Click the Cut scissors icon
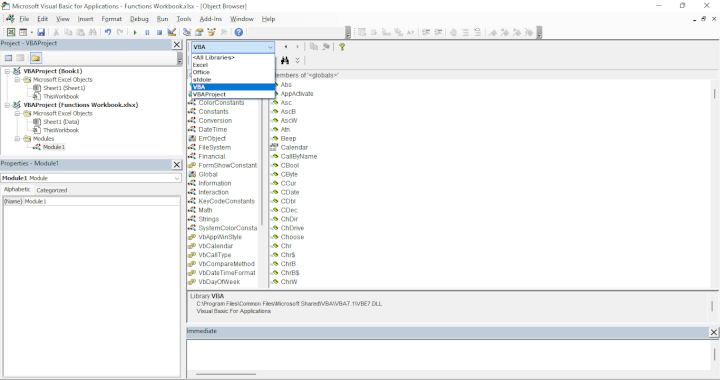Viewport: 720px width, 380px height. click(56, 32)
